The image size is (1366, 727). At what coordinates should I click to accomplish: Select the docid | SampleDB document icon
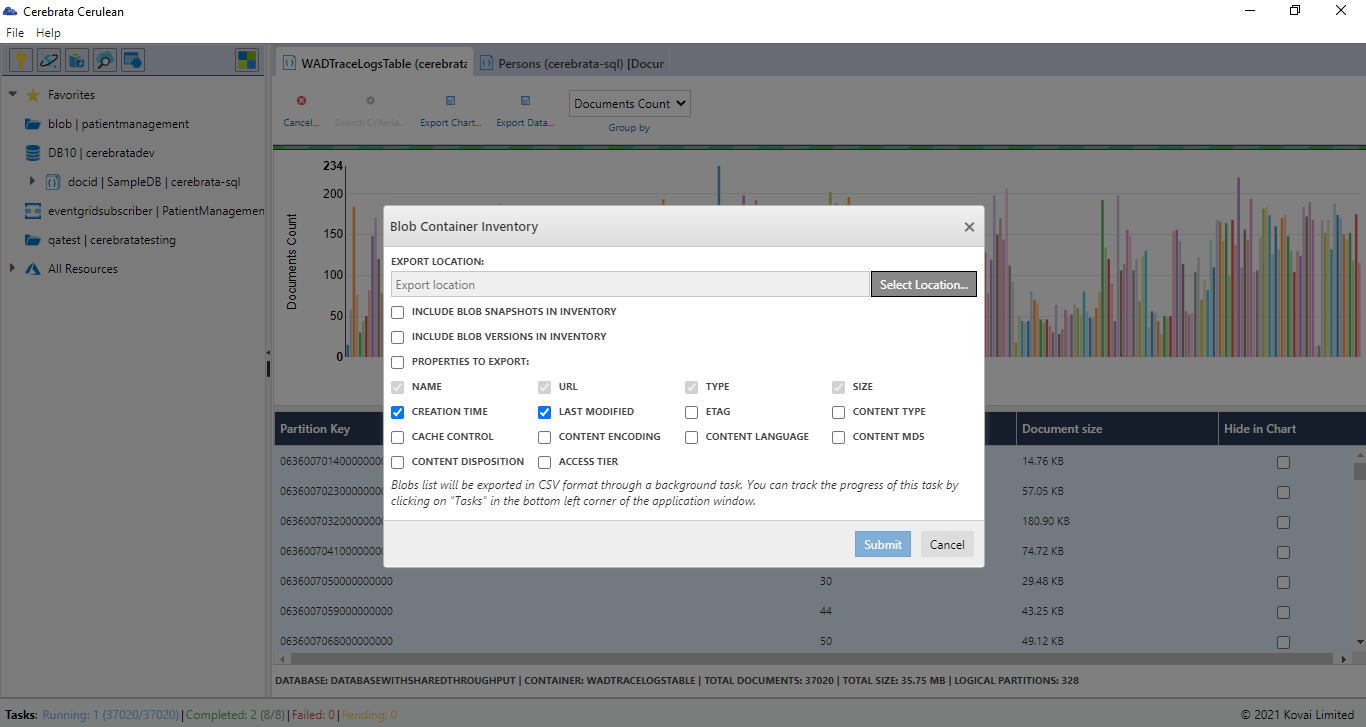pos(53,182)
